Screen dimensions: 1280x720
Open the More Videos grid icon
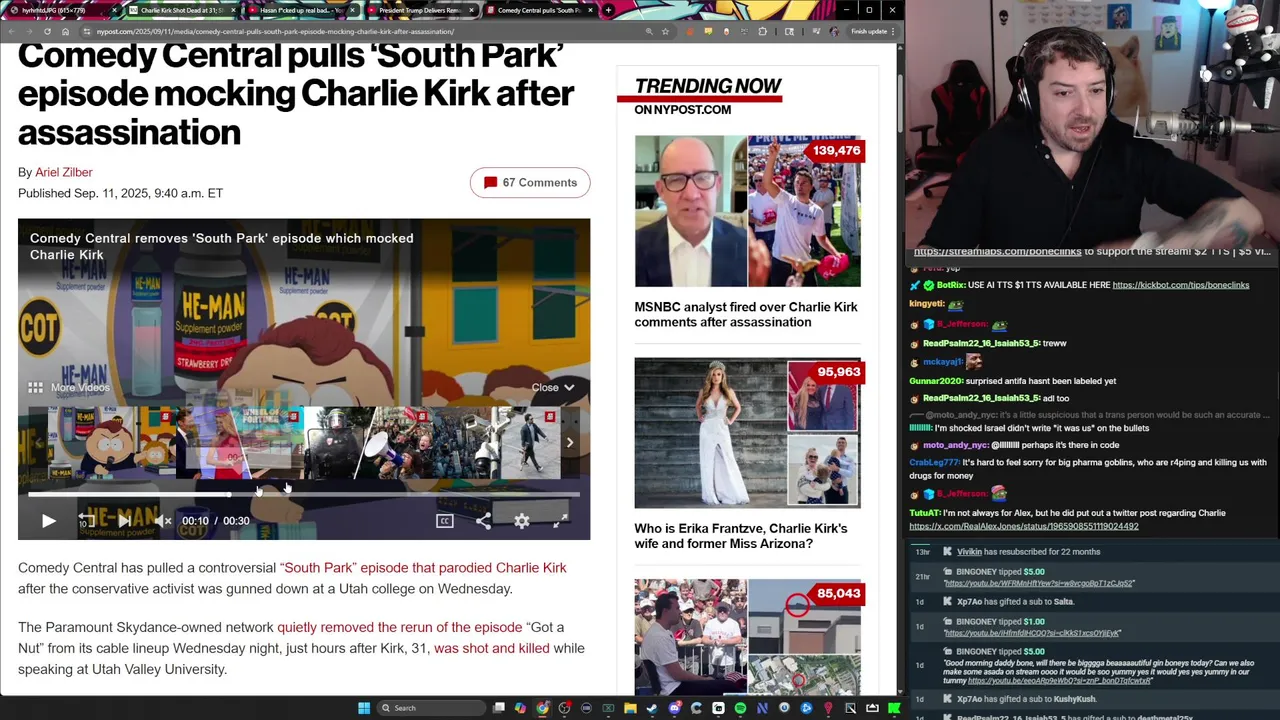[x=35, y=387]
